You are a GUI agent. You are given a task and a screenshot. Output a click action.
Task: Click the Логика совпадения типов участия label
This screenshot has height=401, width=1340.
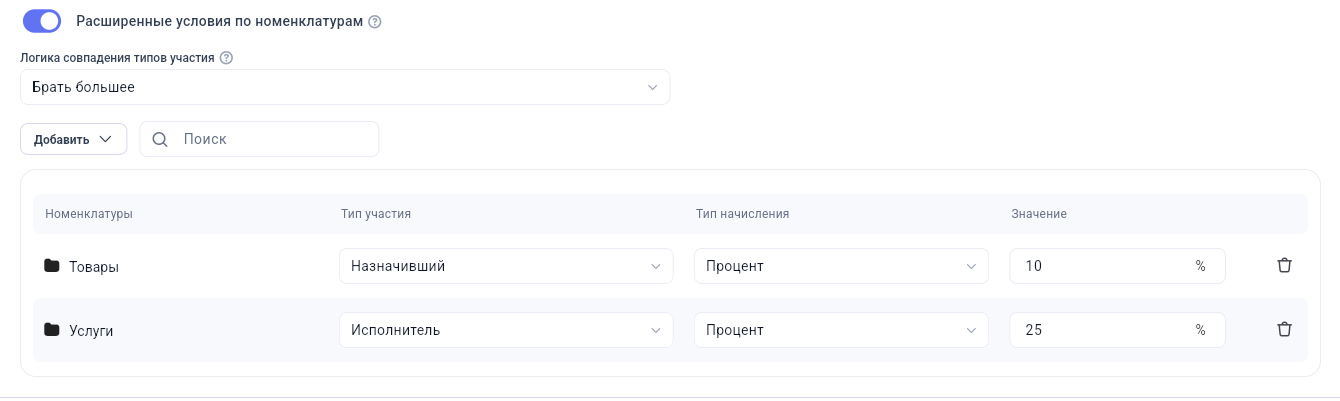click(x=117, y=58)
